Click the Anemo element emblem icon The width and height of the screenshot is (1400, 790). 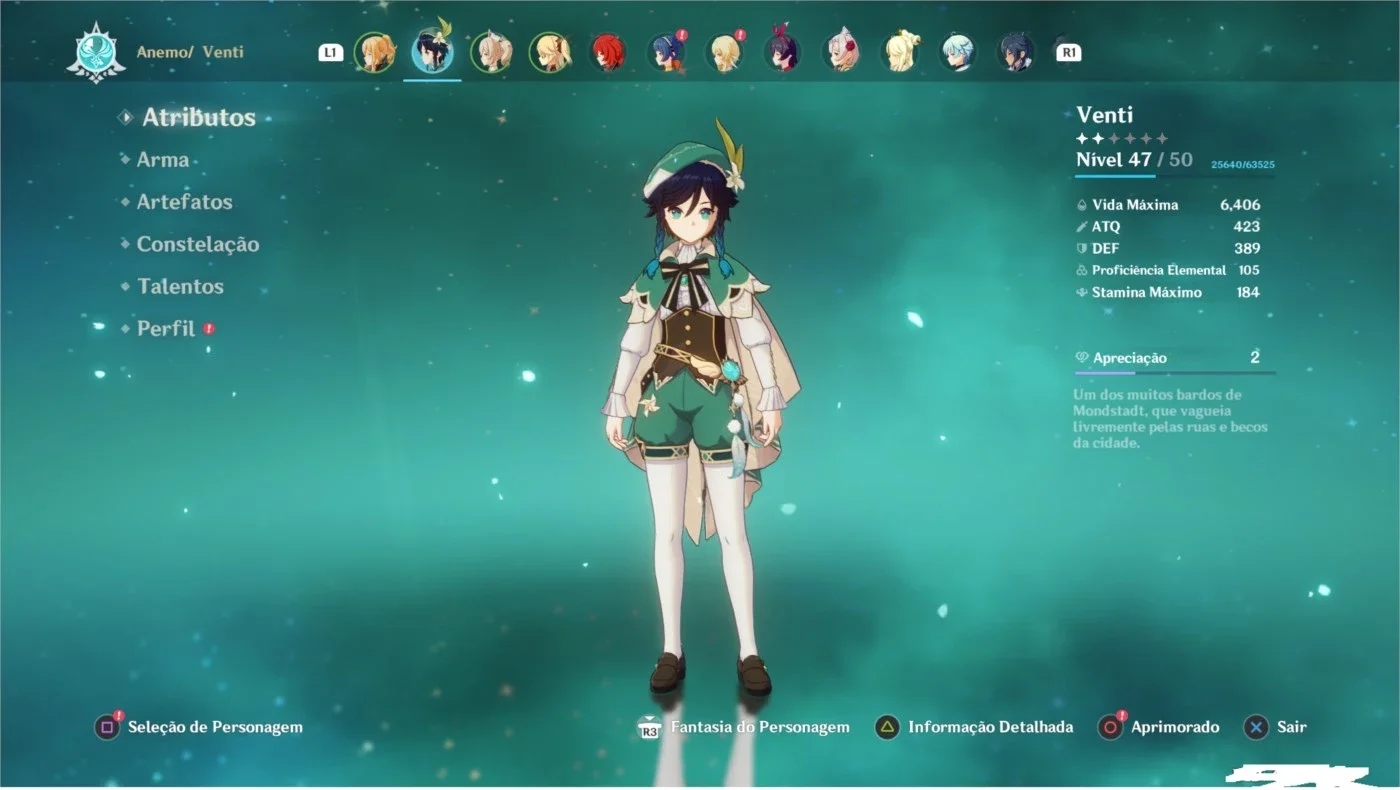tap(96, 52)
